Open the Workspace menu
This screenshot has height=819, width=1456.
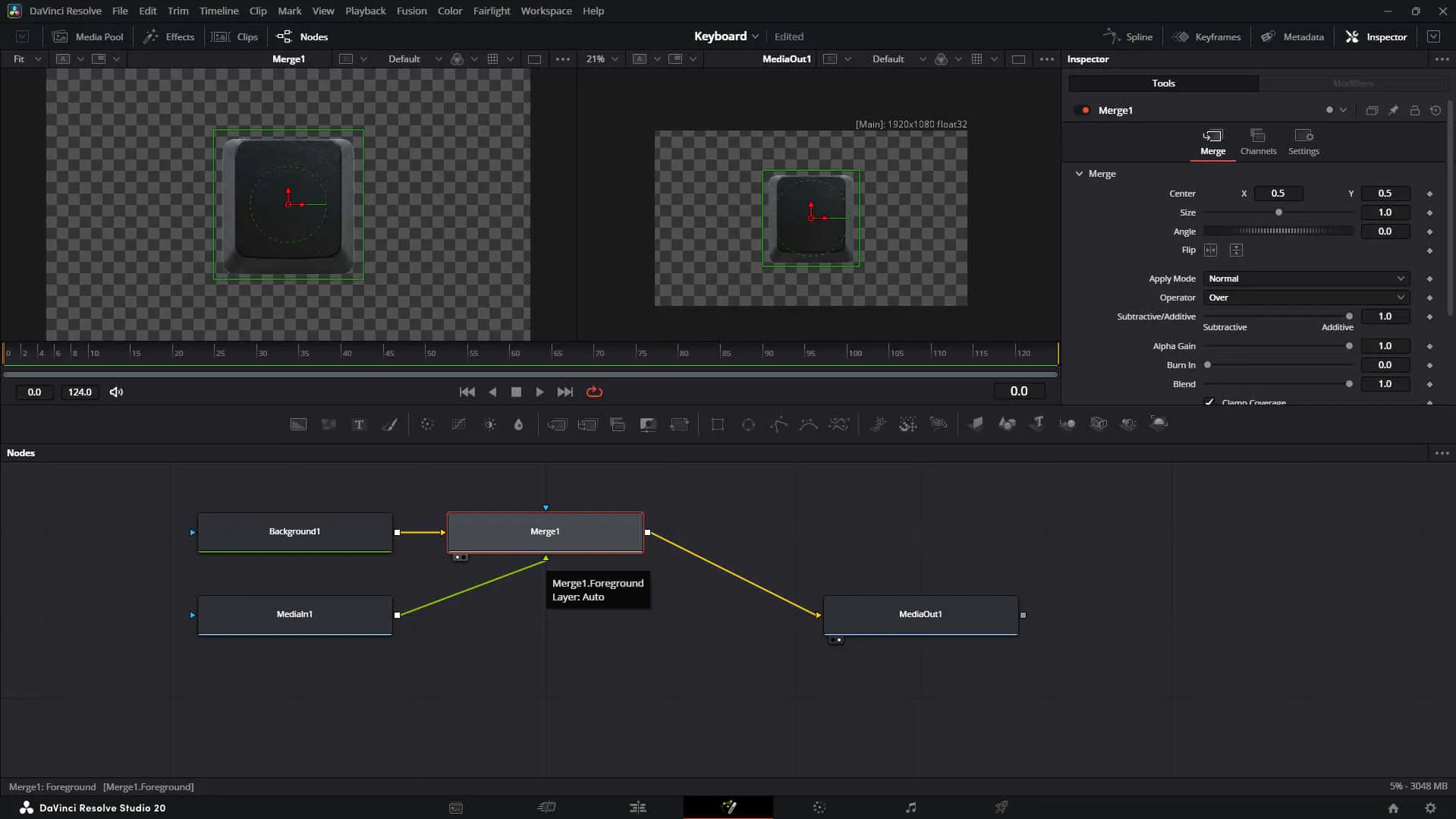(x=546, y=11)
